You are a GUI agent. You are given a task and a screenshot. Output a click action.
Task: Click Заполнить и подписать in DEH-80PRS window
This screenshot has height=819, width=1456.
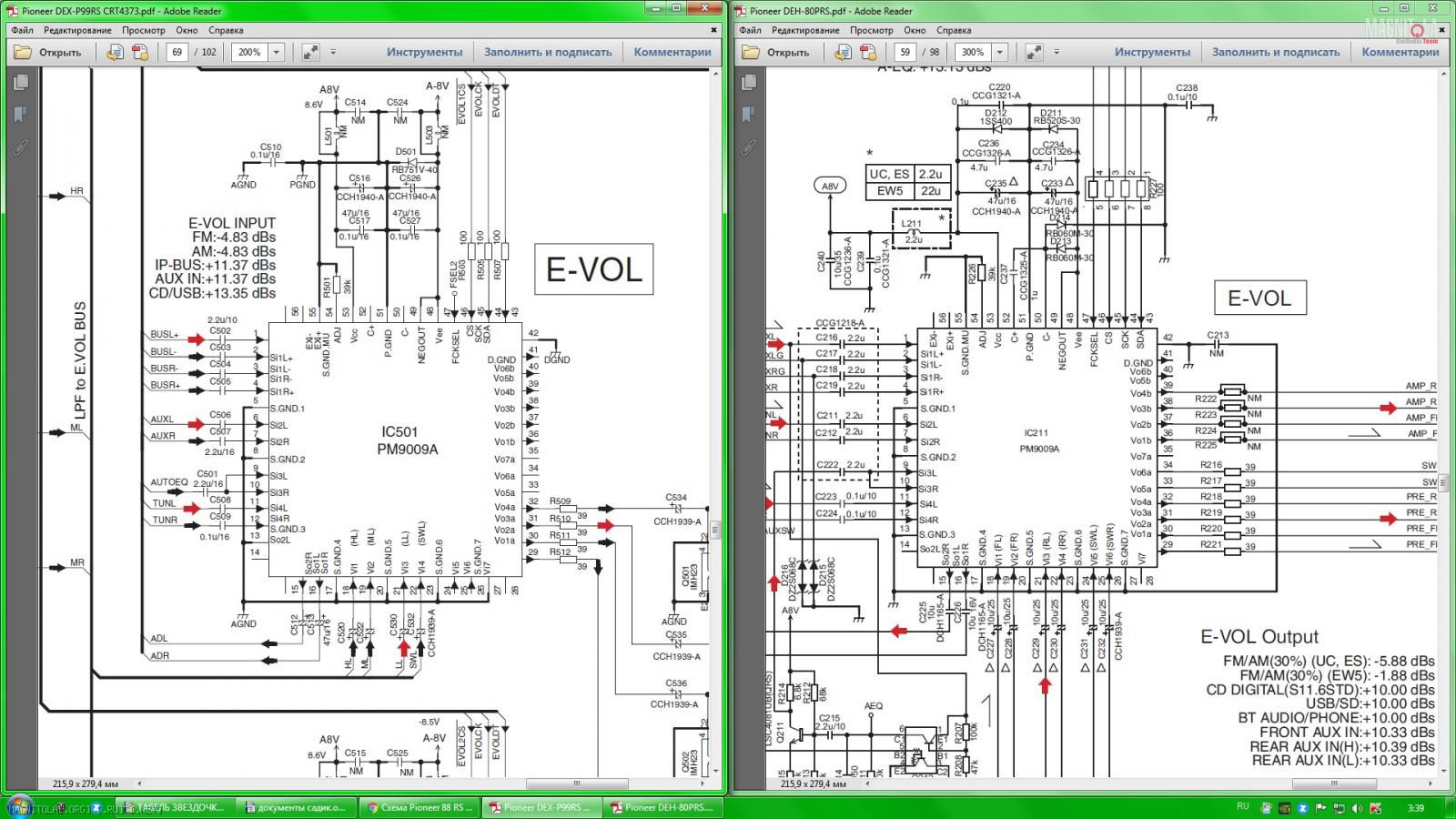(1275, 53)
